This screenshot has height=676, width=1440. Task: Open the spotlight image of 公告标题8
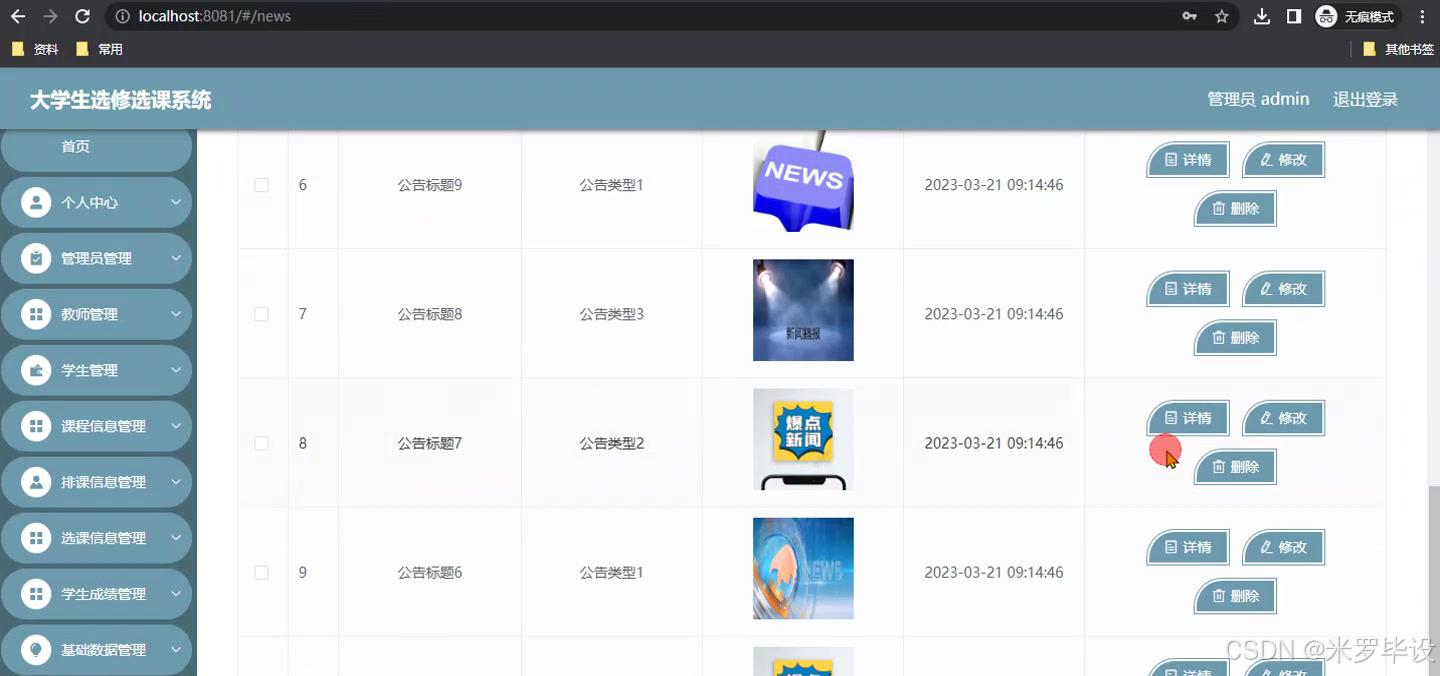(x=803, y=310)
